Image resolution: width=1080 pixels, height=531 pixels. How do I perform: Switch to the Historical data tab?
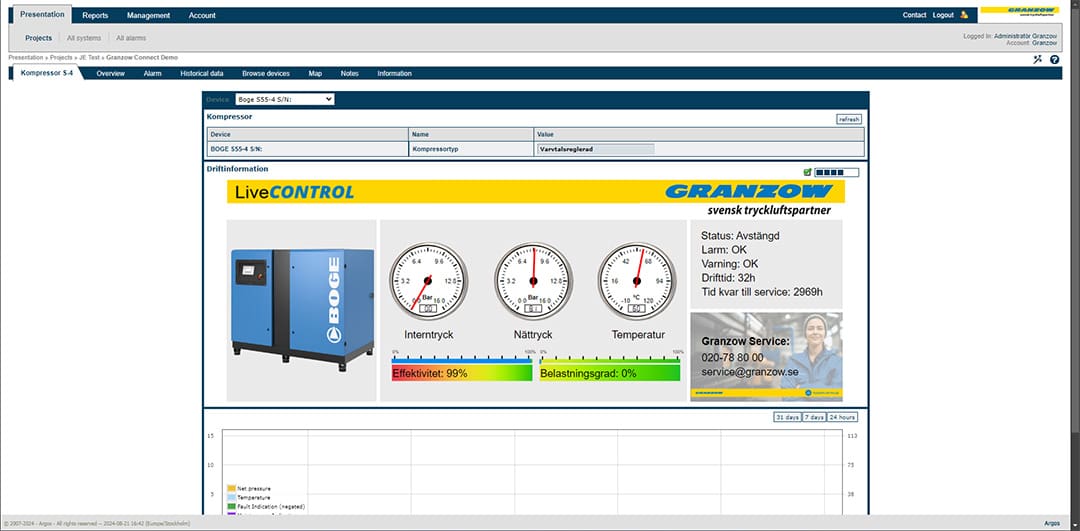tap(201, 73)
